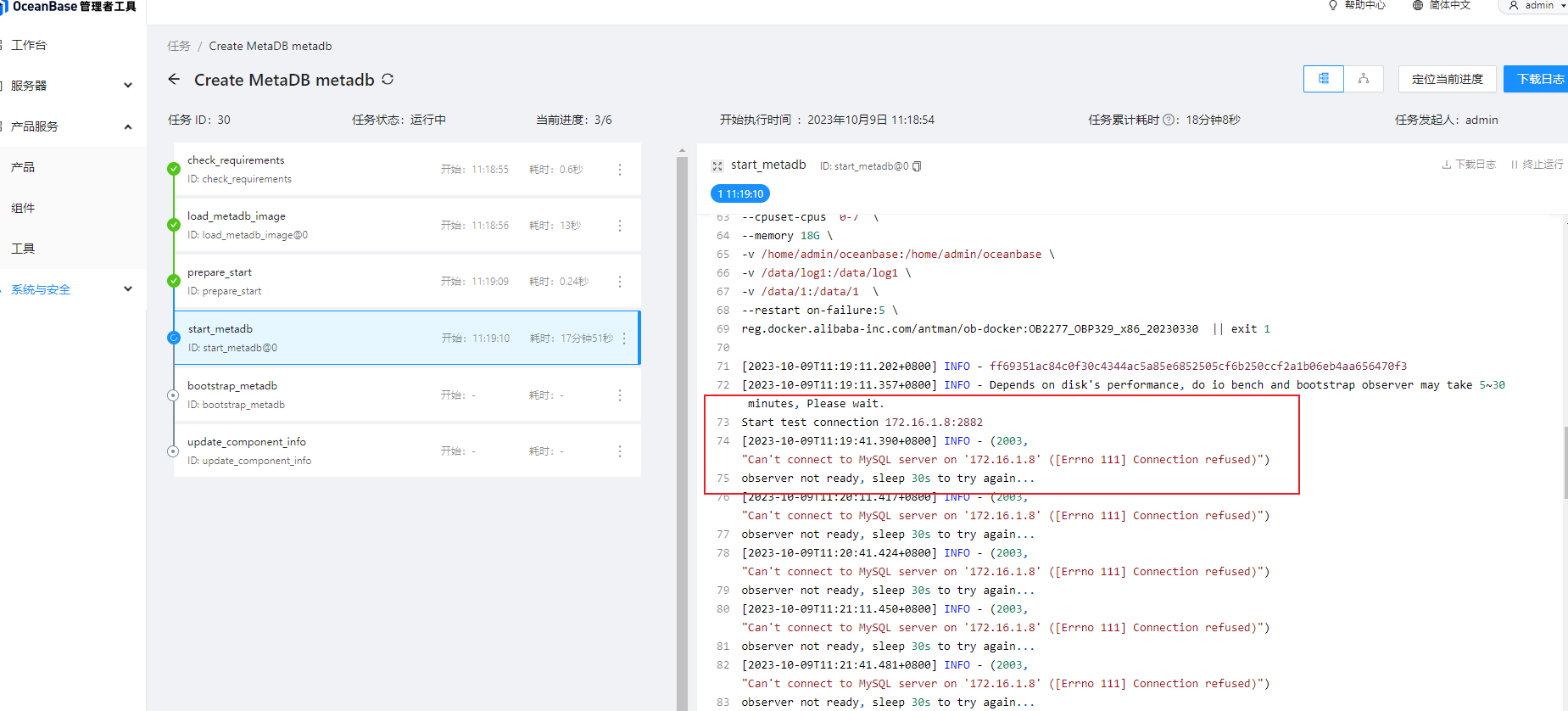The height and width of the screenshot is (711, 1568).
Task: Click 终止运行 to stop the subtask
Action: [x=1537, y=165]
